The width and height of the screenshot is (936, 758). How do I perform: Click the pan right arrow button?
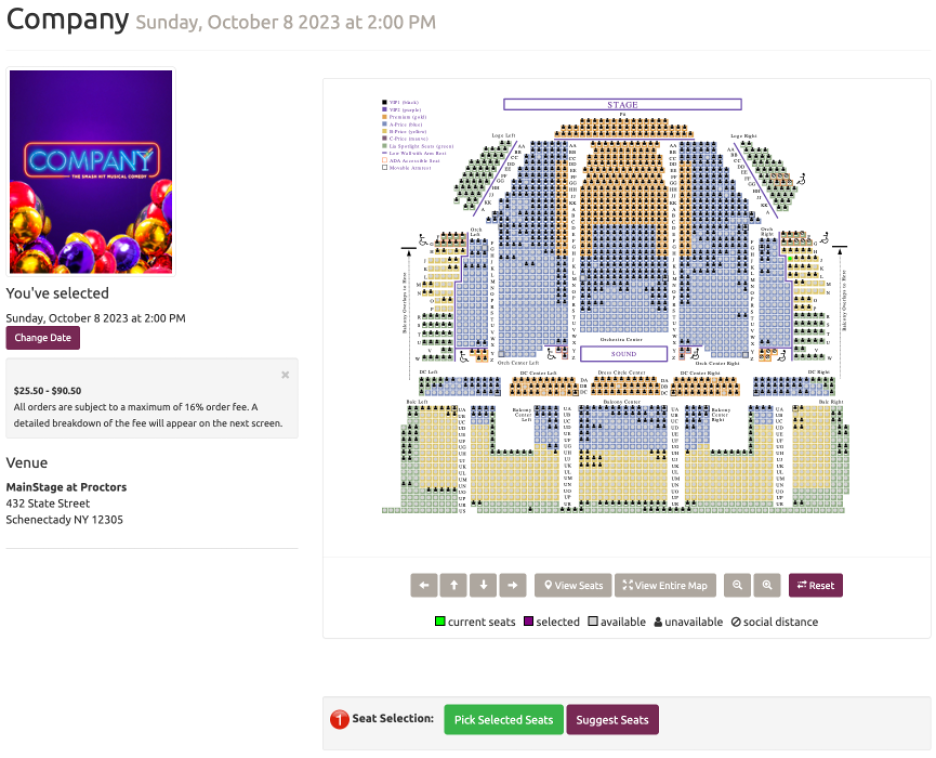pyautogui.click(x=513, y=585)
